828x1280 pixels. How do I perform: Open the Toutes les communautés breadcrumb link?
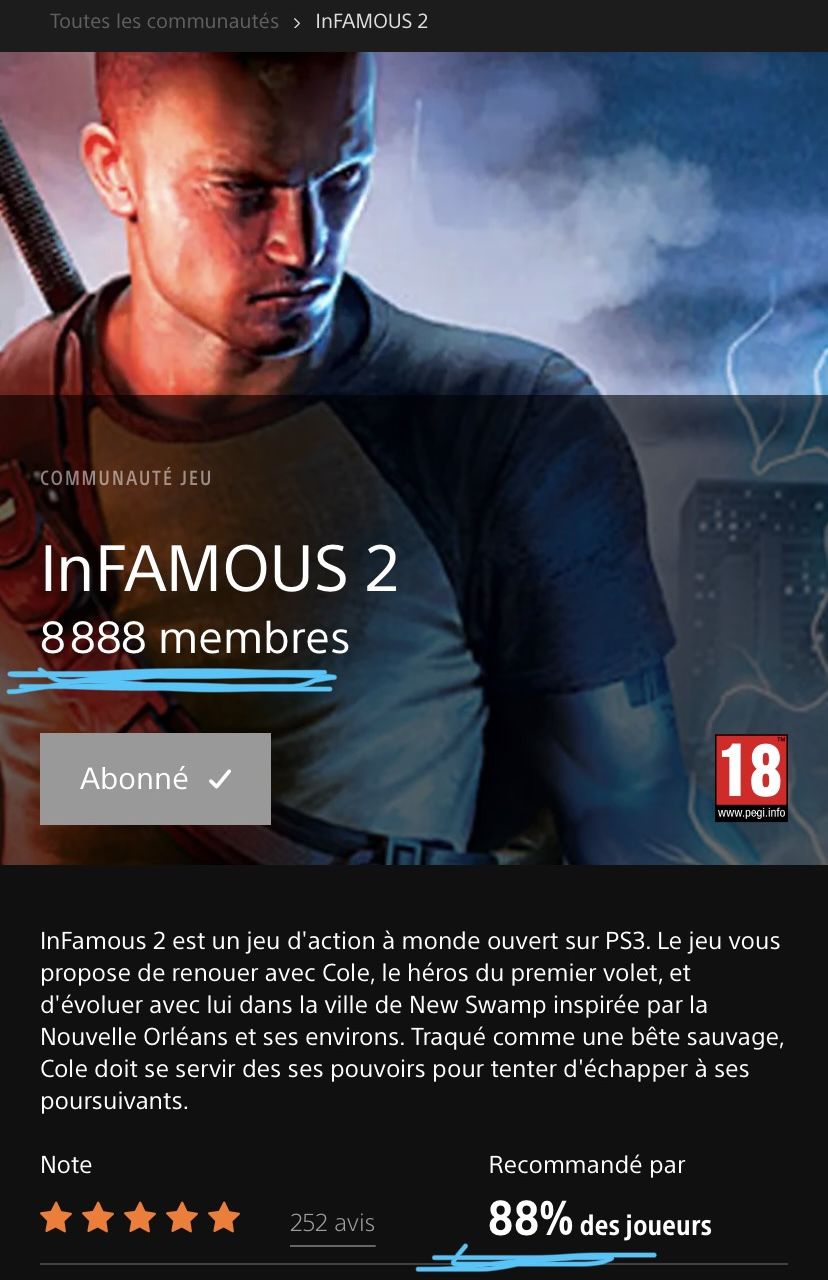point(164,21)
